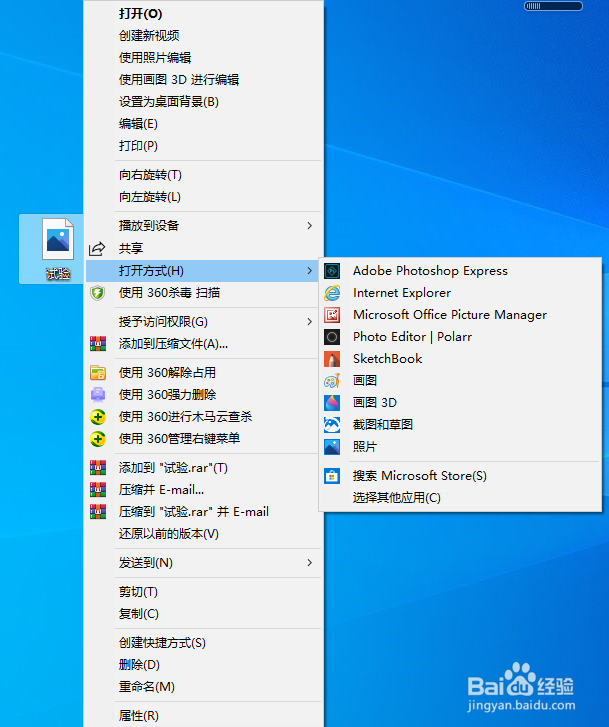
Task: Expand the 发送到(N) submenu arrow
Action: point(309,563)
